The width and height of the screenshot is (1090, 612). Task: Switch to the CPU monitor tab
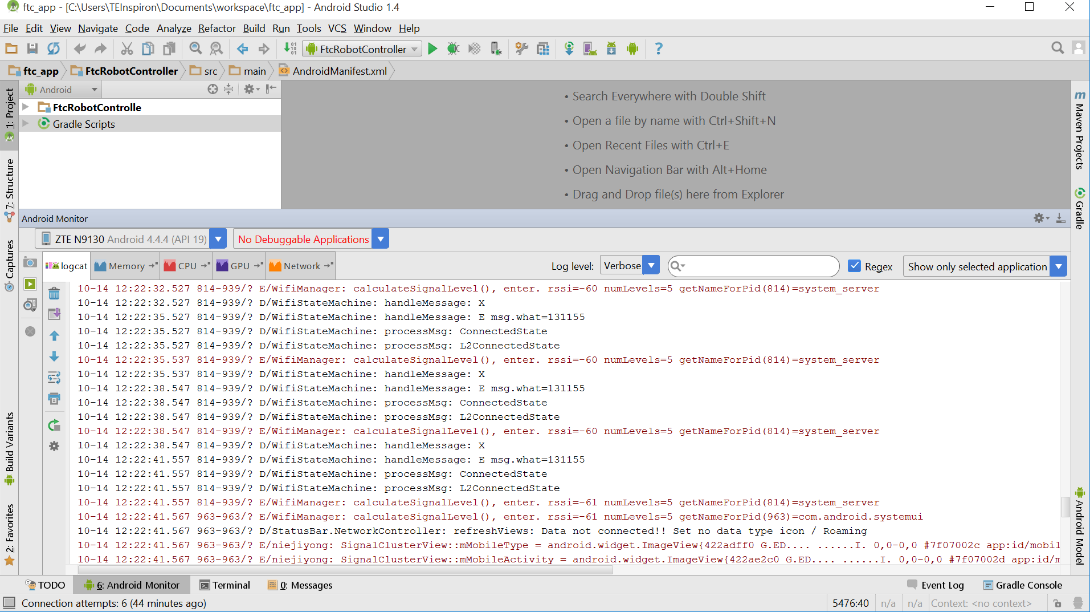(187, 266)
